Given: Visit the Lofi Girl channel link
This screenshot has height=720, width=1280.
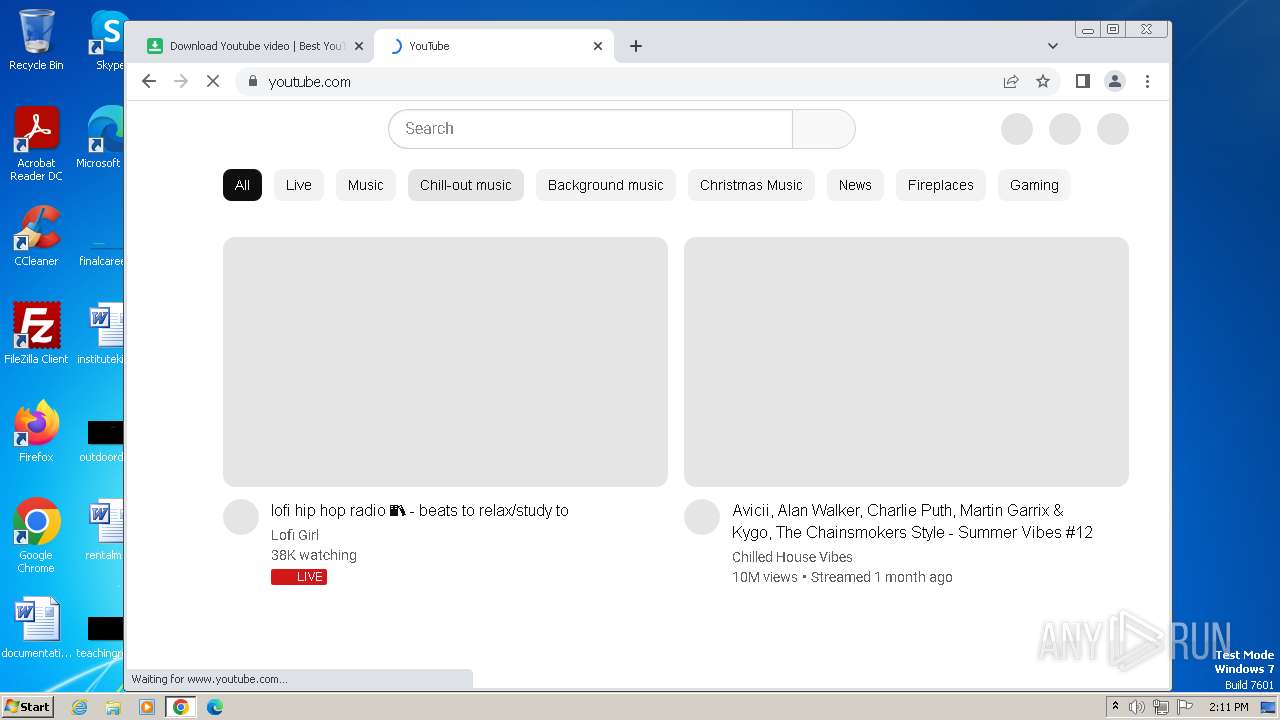Looking at the screenshot, I should [295, 535].
